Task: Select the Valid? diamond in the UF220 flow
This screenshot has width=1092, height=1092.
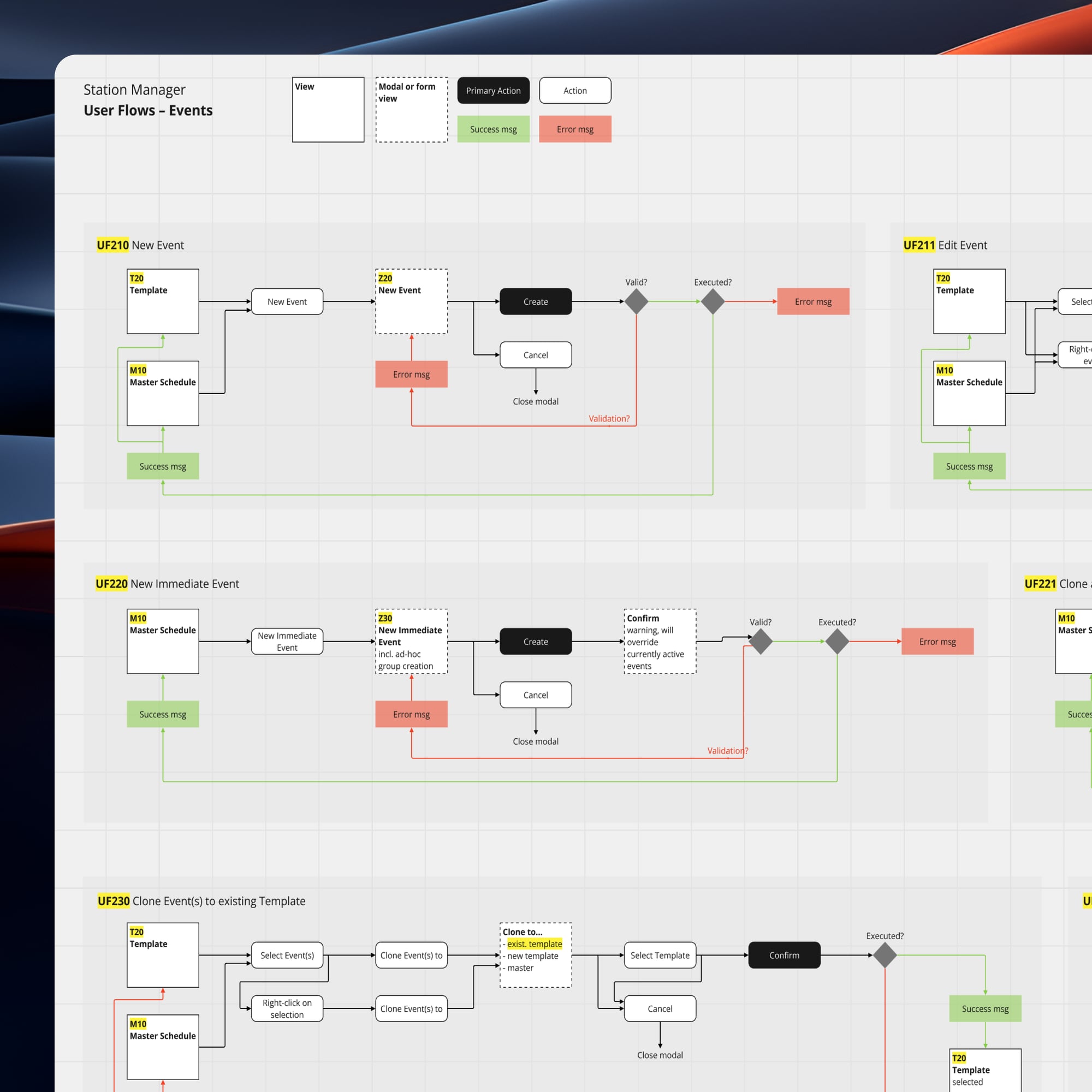Action: (760, 642)
